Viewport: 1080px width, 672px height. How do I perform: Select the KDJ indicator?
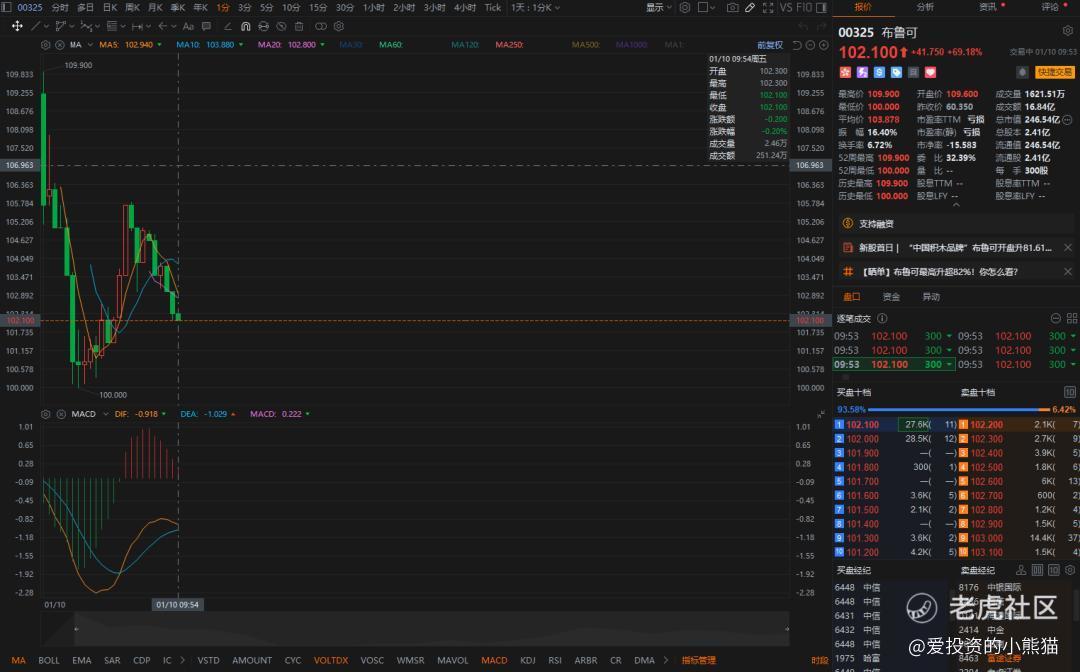[x=528, y=660]
